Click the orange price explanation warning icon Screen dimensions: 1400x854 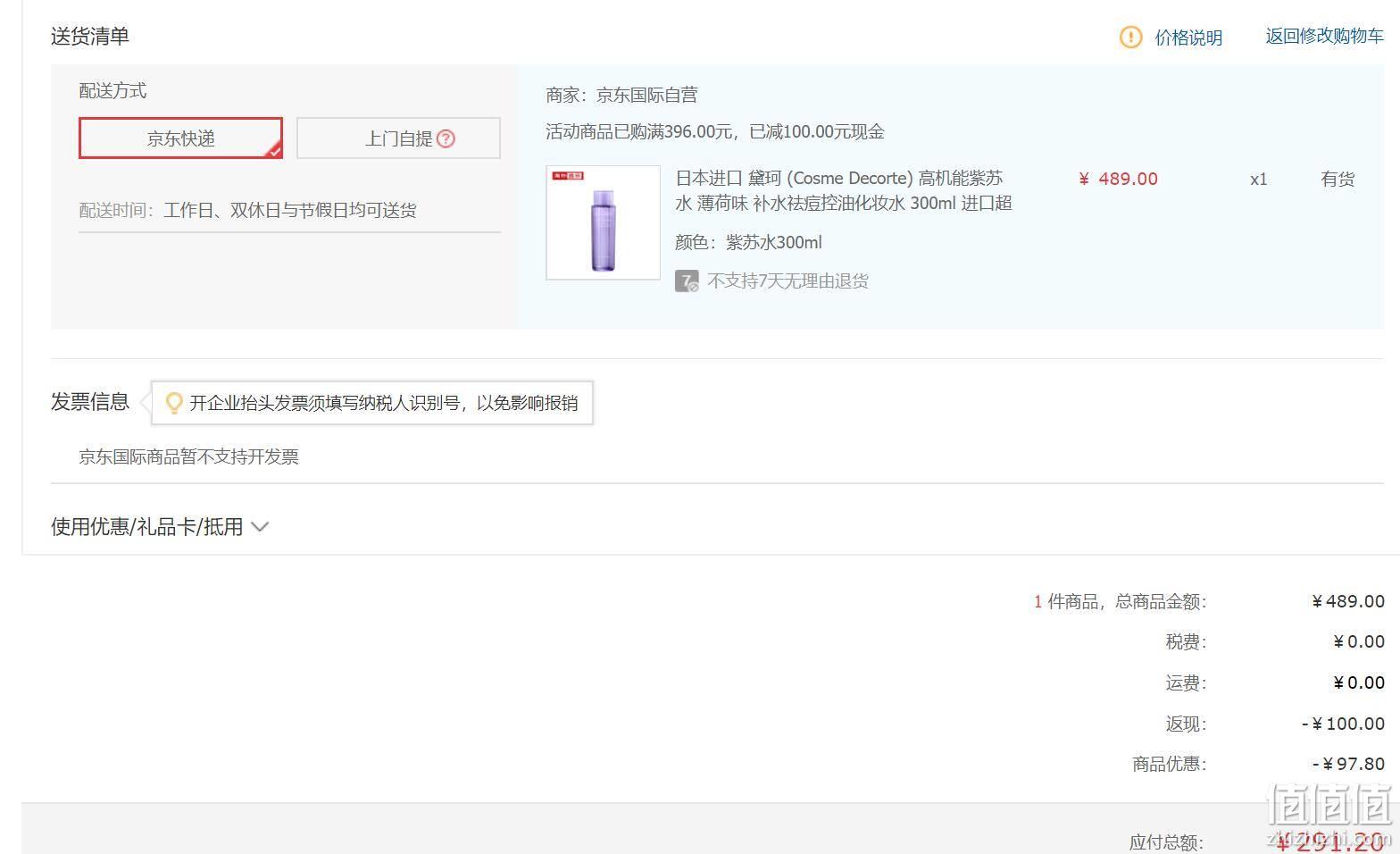(x=1130, y=37)
